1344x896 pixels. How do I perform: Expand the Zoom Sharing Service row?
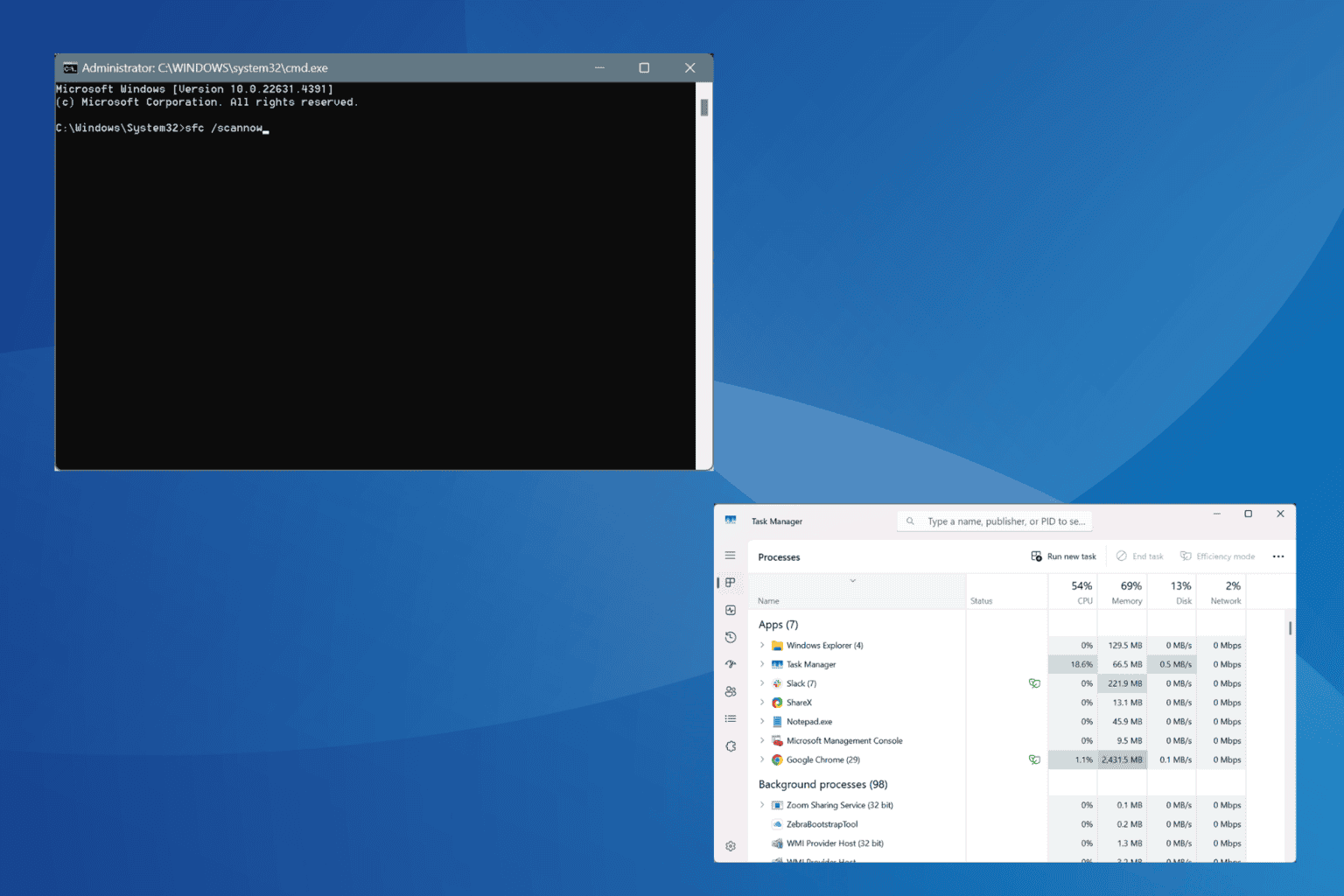point(761,805)
